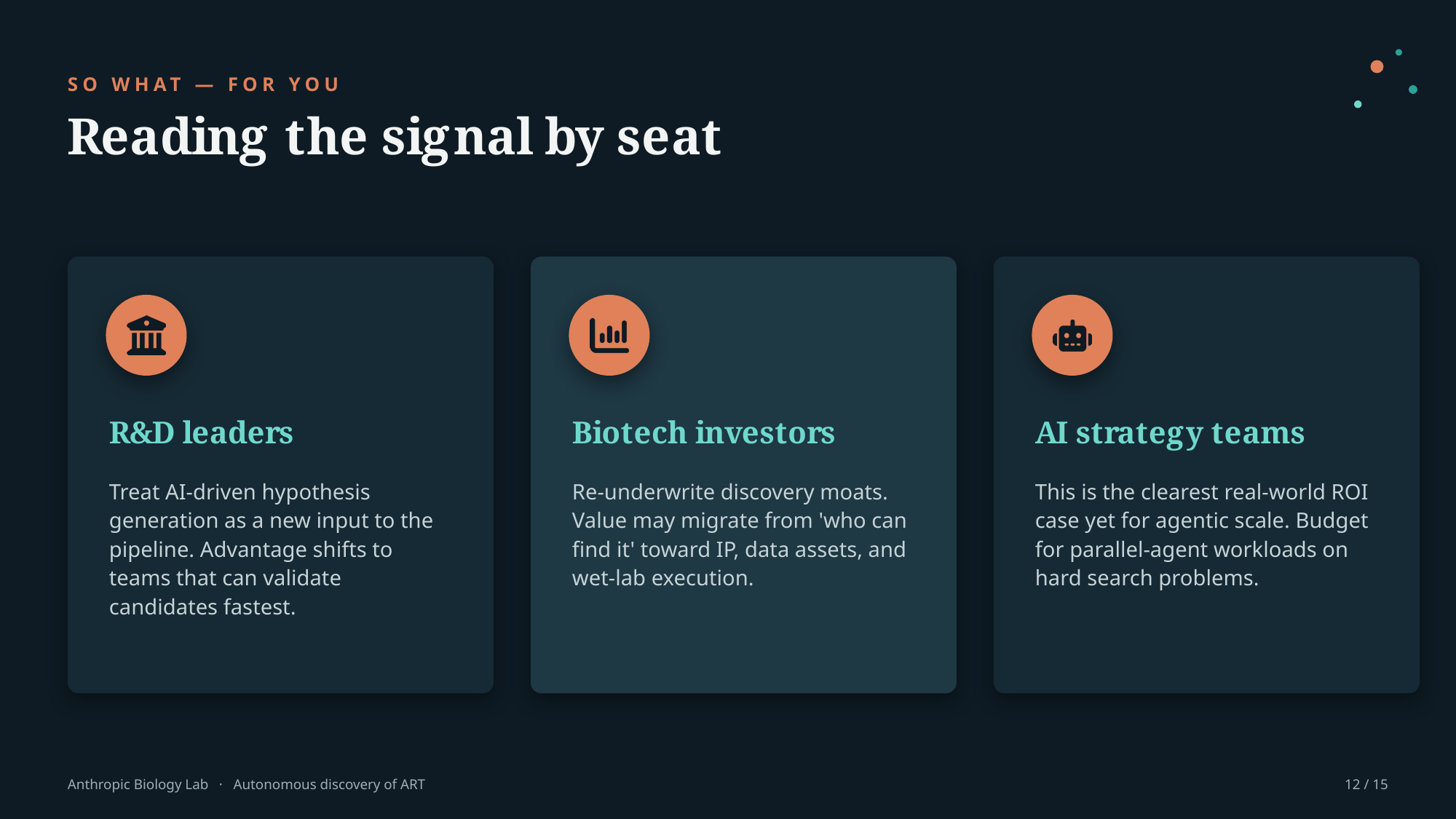Click the teal dot right of the orange dot

[x=1413, y=90]
